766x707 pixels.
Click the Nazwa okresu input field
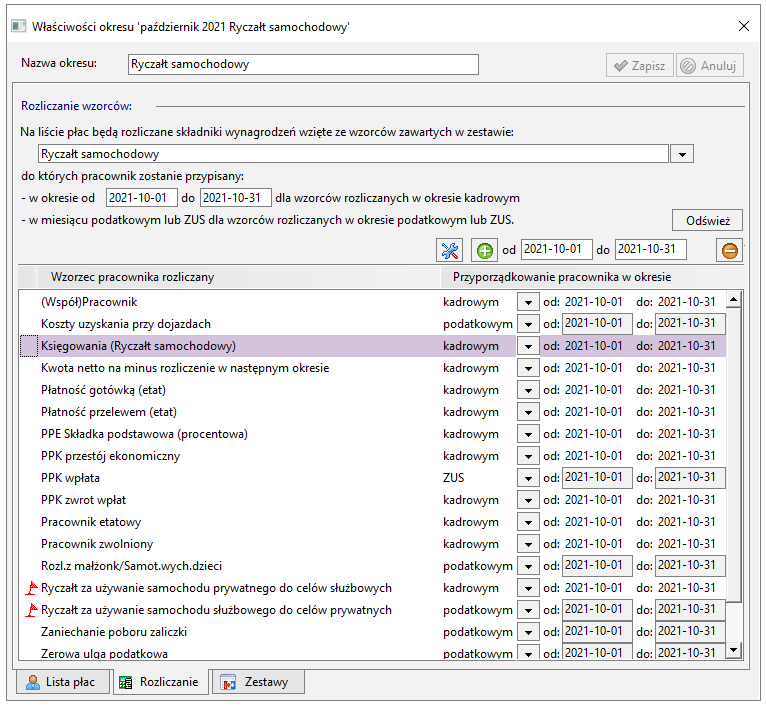coord(303,64)
